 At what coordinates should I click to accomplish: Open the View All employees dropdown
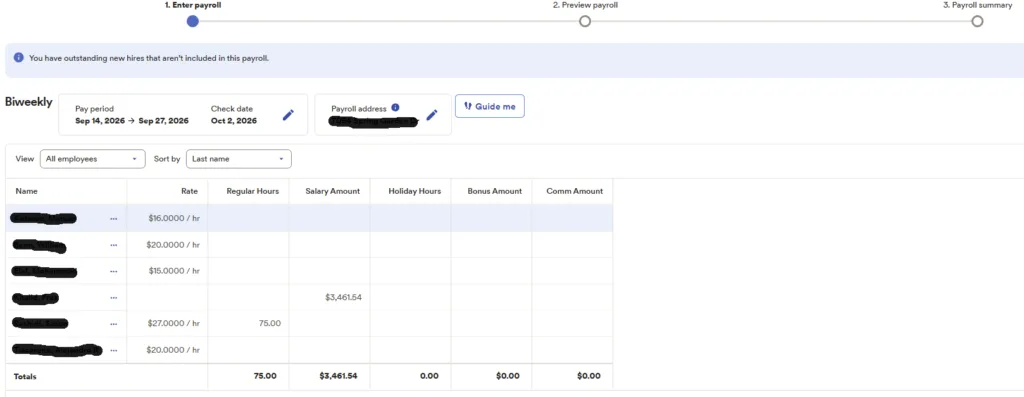pyautogui.click(x=93, y=159)
